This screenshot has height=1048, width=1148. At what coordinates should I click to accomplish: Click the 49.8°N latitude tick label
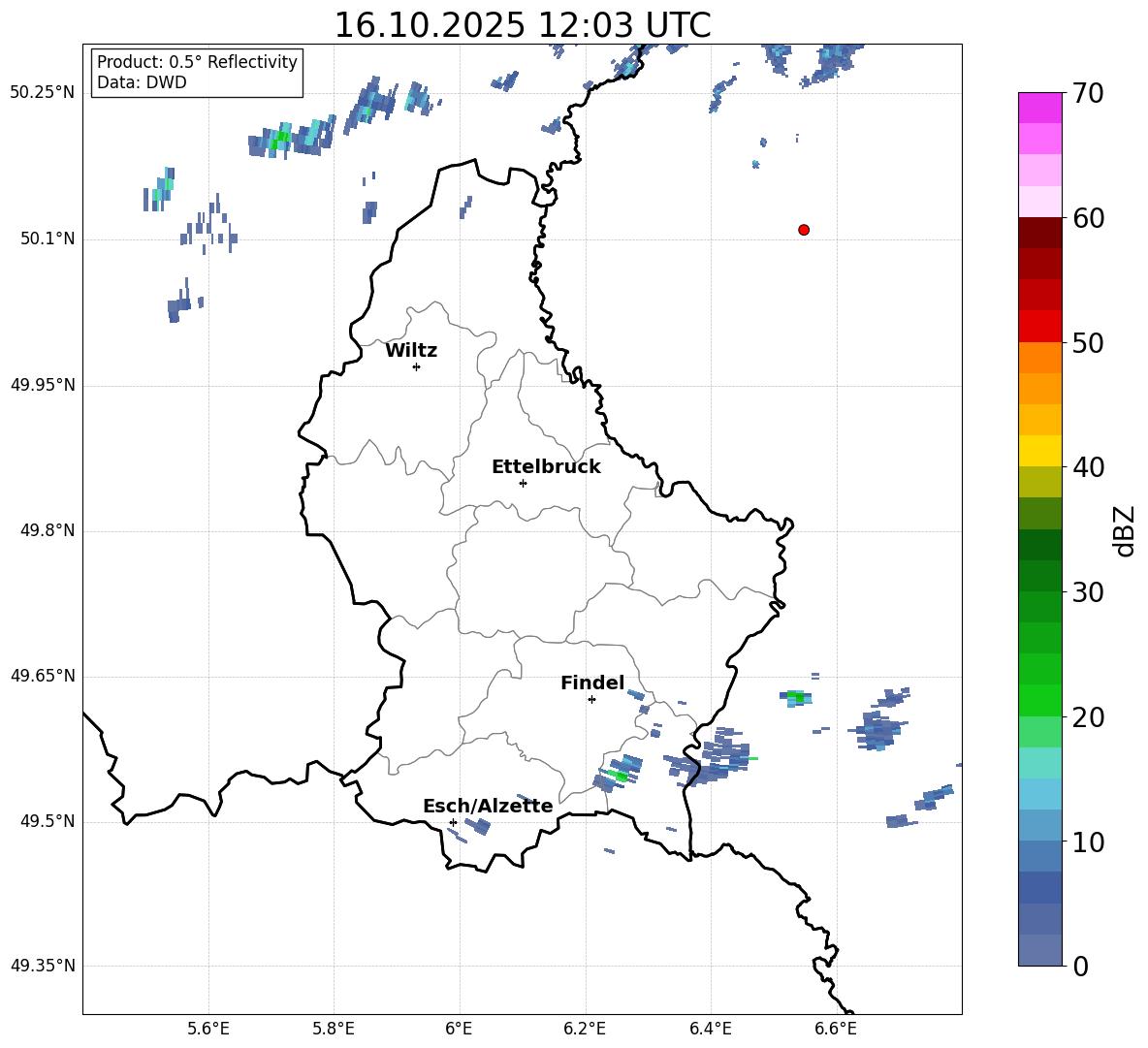43,530
